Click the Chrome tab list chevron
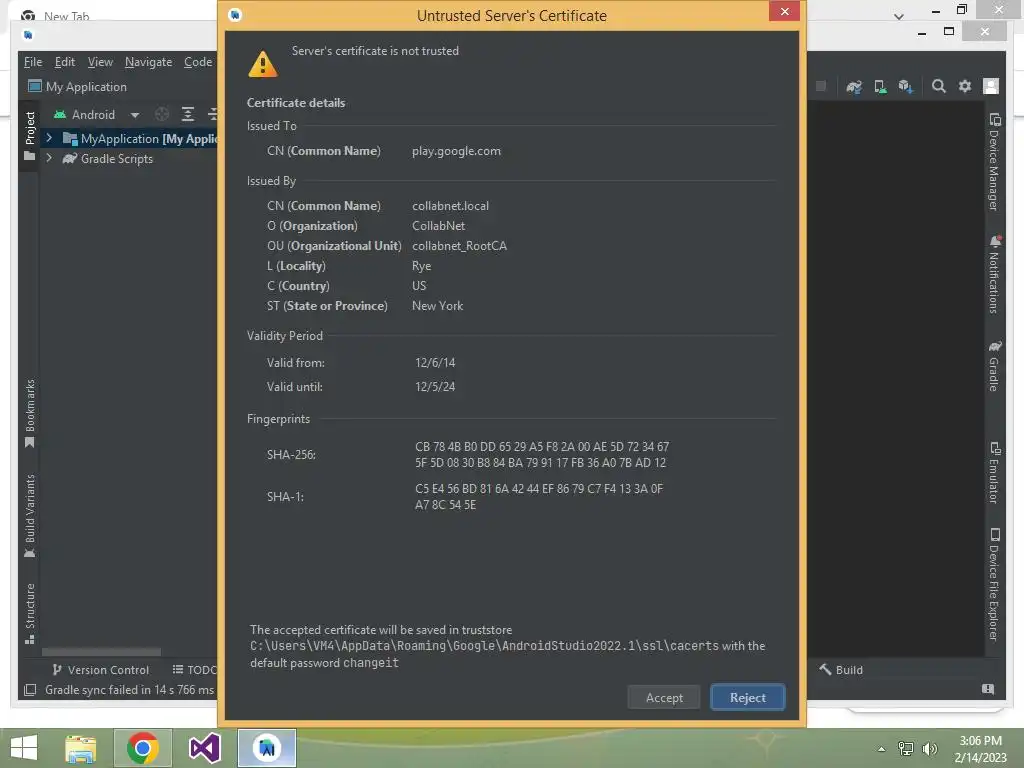Viewport: 1024px width, 768px height. click(899, 16)
